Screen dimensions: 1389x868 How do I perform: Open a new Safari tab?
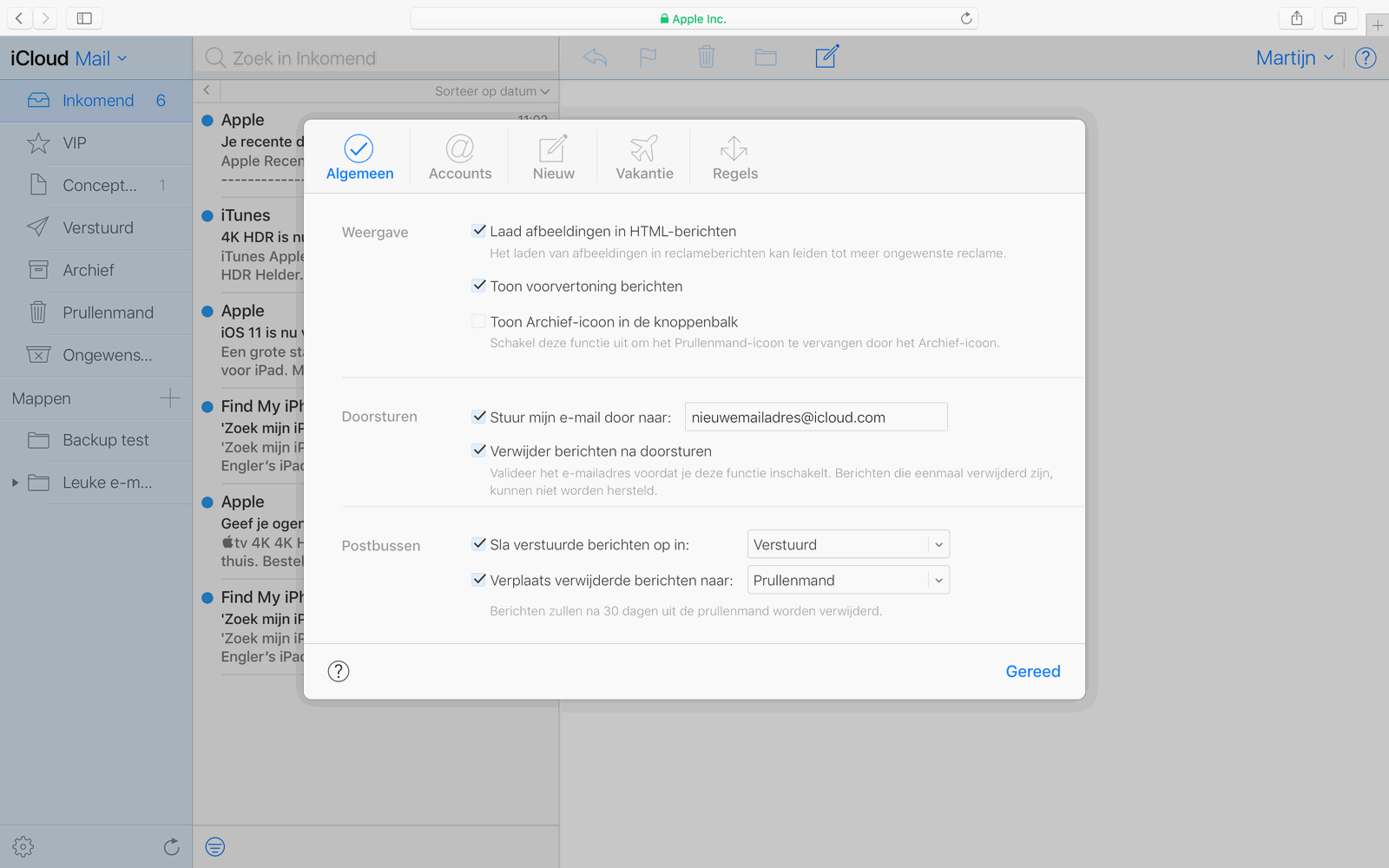coord(1378,25)
